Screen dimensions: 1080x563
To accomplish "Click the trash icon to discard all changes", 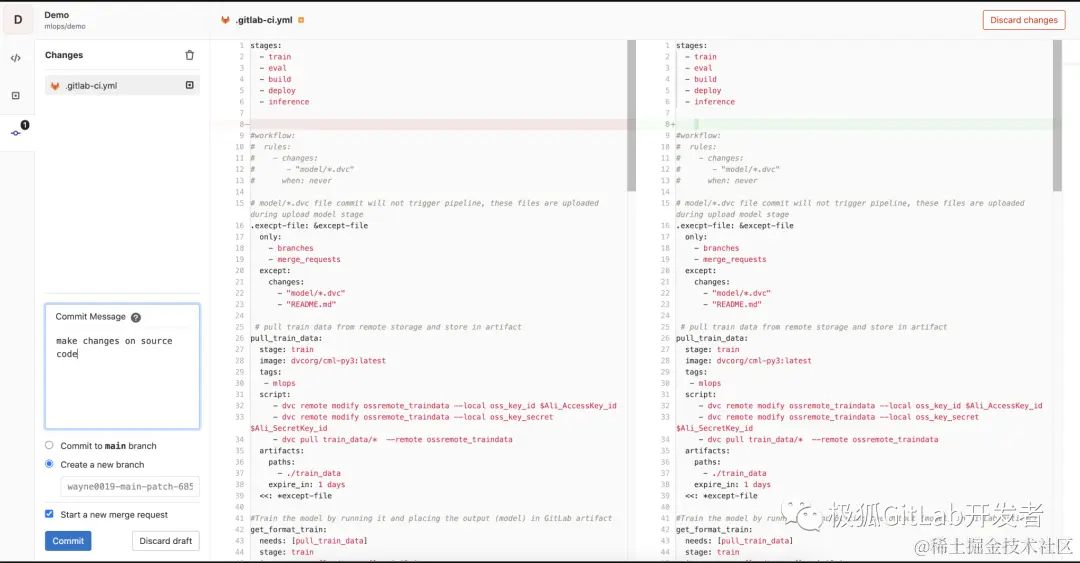I will (189, 55).
